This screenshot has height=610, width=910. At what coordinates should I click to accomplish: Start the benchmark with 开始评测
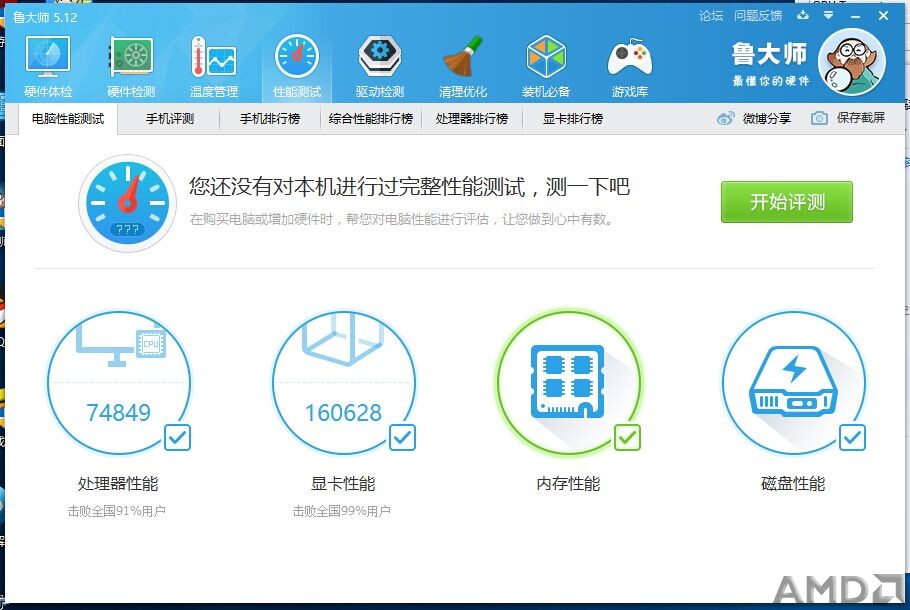pos(787,202)
